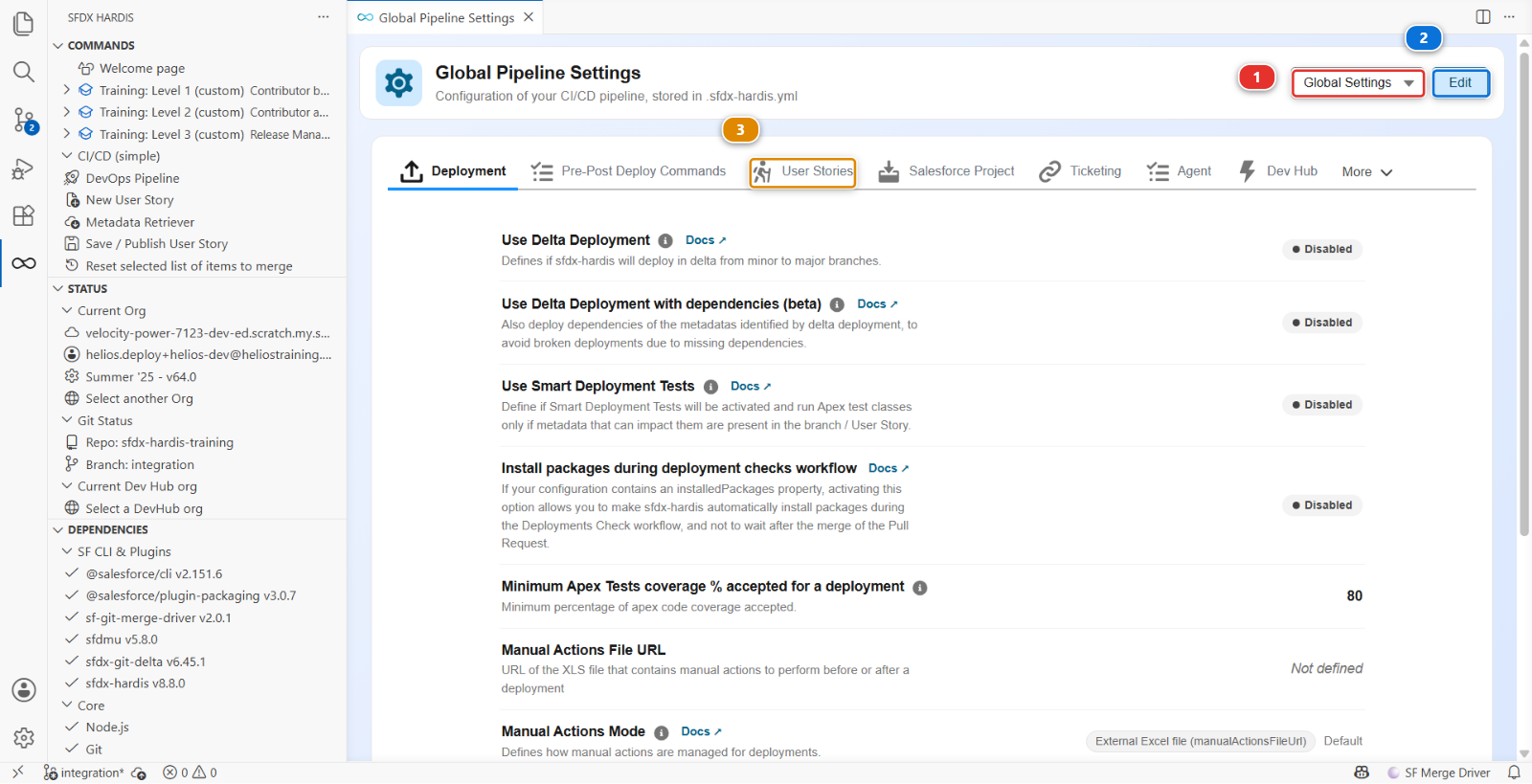This screenshot has height=784, width=1532.
Task: Open the Accounts icon in activity bar
Action: 24,690
